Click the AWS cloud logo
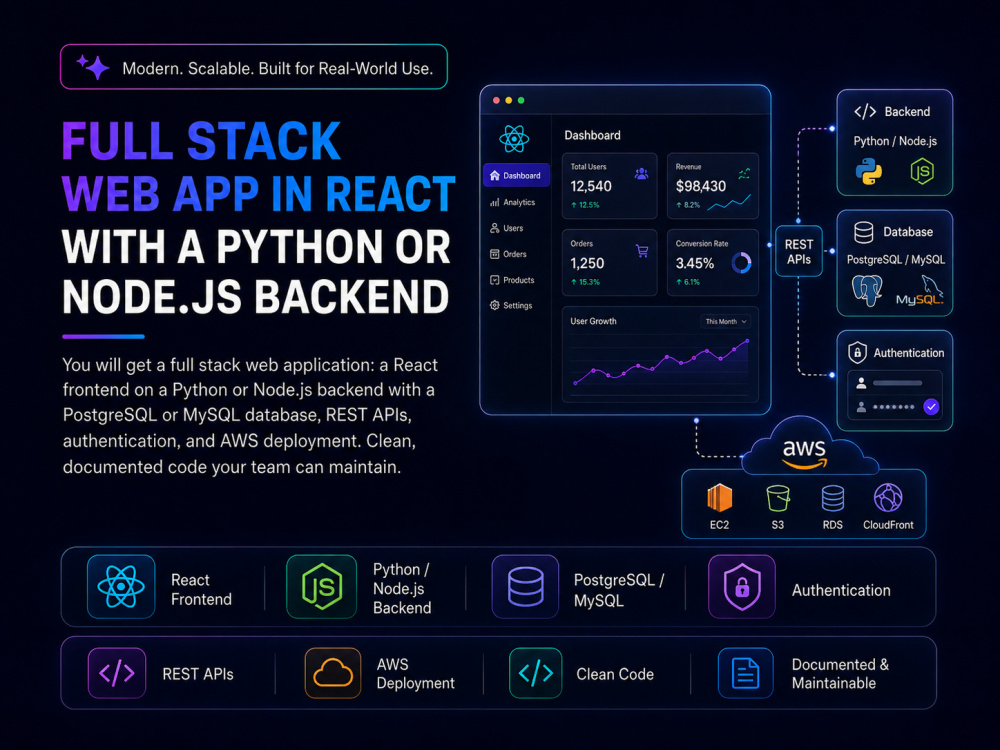 pos(804,452)
